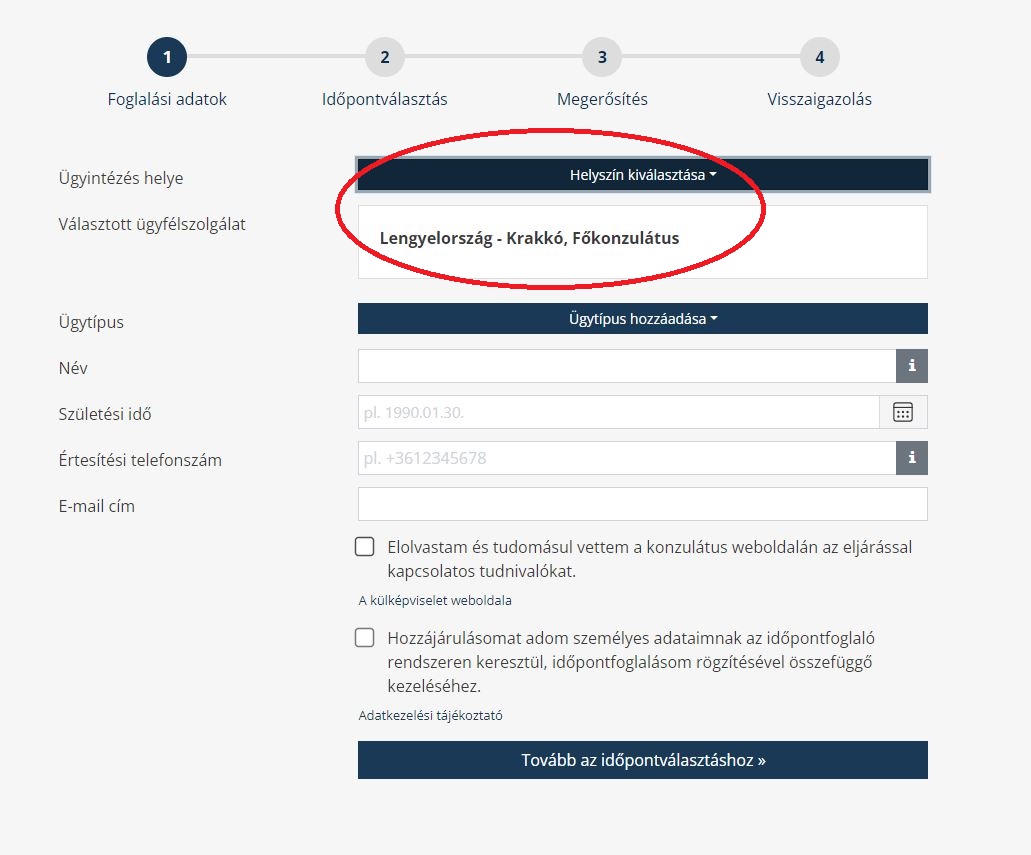Image resolution: width=1031 pixels, height=855 pixels.
Task: Focus the Név text input field
Action: (627, 366)
